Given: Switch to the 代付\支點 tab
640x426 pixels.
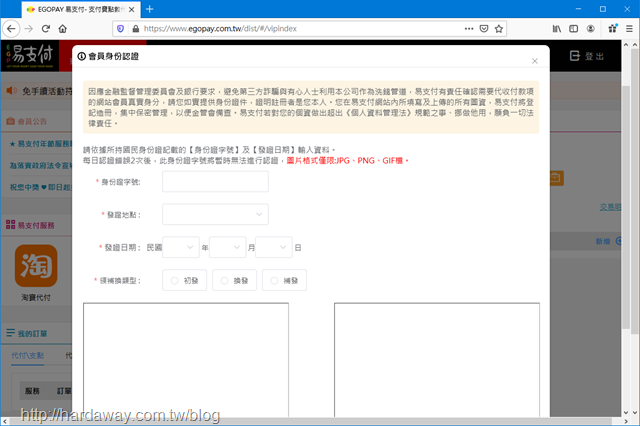Looking at the screenshot, I should tap(27, 355).
